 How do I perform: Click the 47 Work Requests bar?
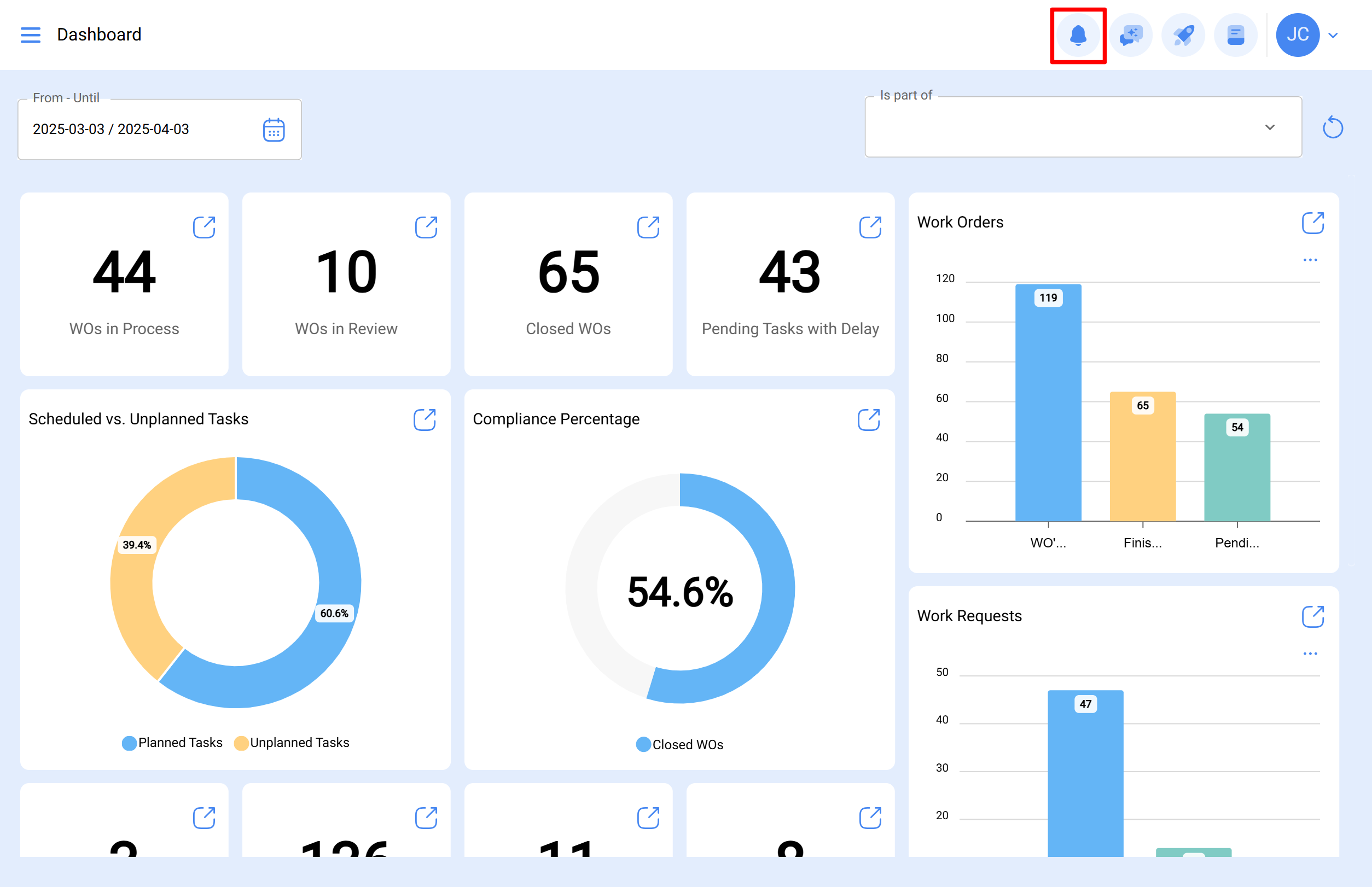click(x=1085, y=774)
